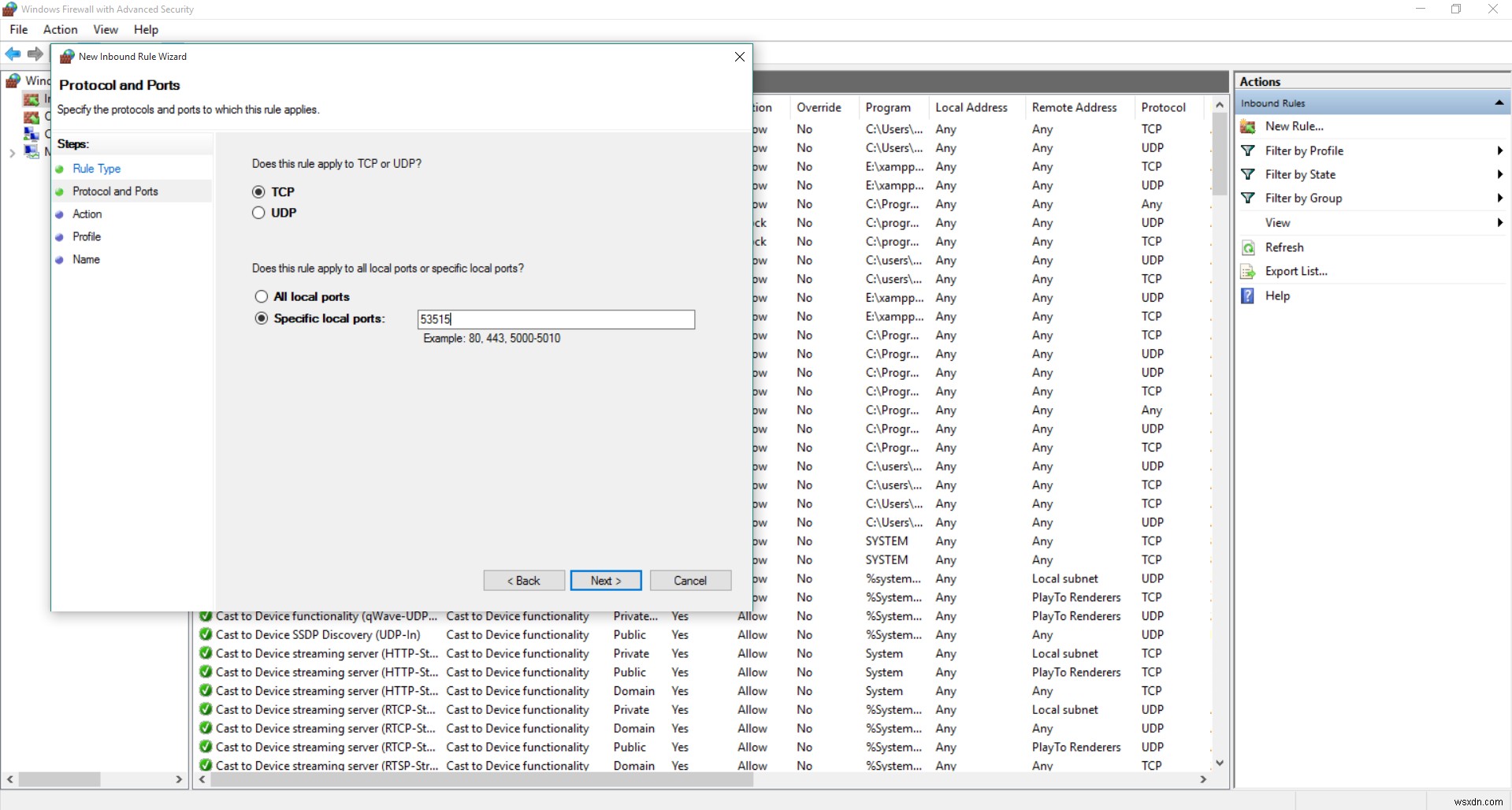
Task: Sort by the Protocol column header
Action: tap(1163, 107)
